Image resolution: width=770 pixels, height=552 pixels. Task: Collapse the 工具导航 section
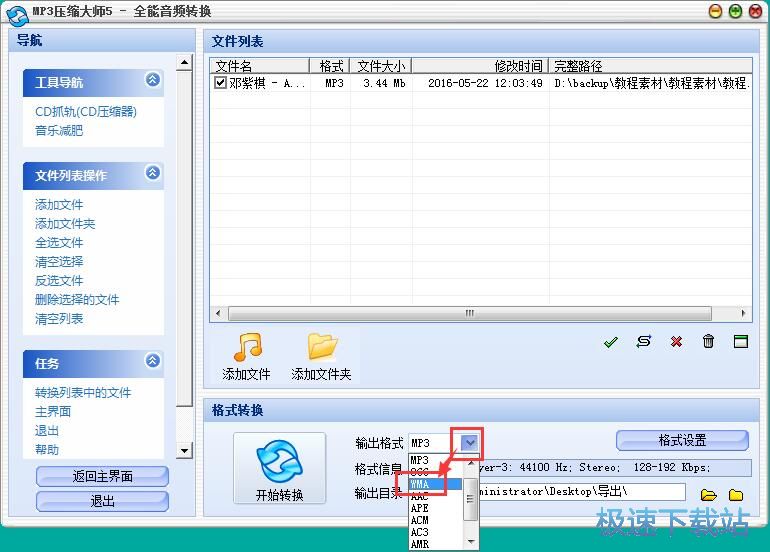[x=153, y=80]
